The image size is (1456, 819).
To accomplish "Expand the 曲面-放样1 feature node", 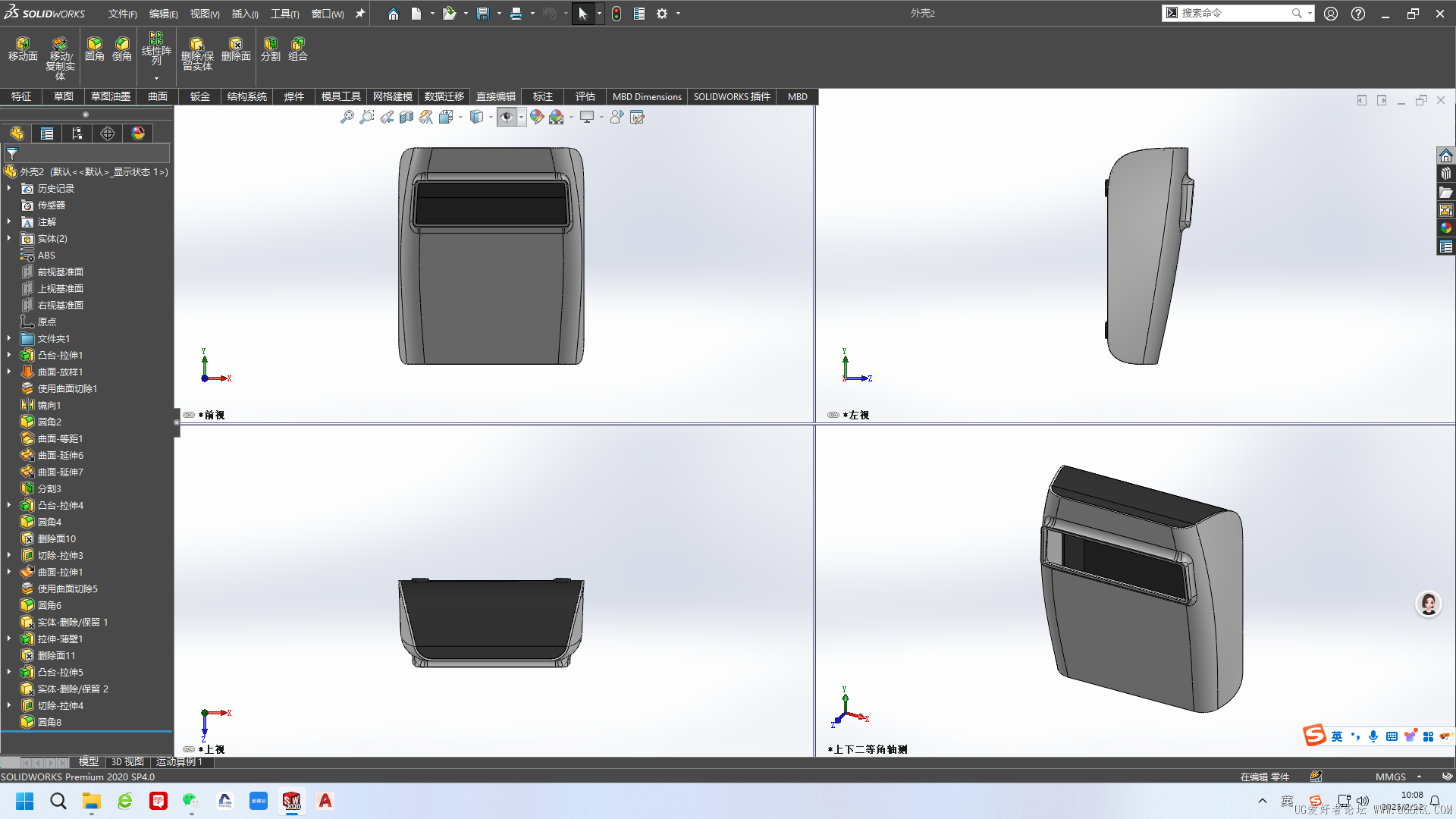I will tap(9, 372).
